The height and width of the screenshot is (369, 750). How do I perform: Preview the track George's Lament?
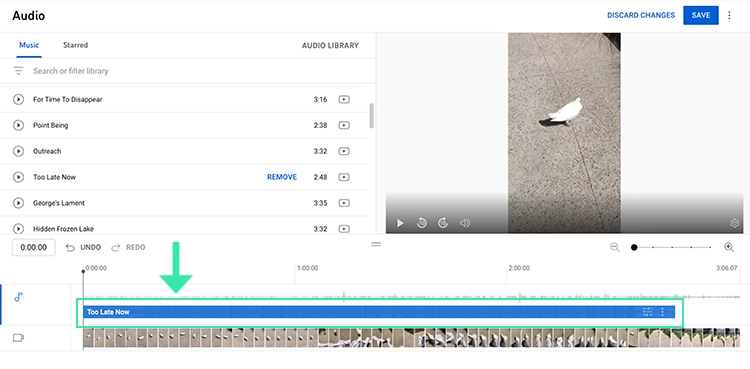[x=18, y=203]
